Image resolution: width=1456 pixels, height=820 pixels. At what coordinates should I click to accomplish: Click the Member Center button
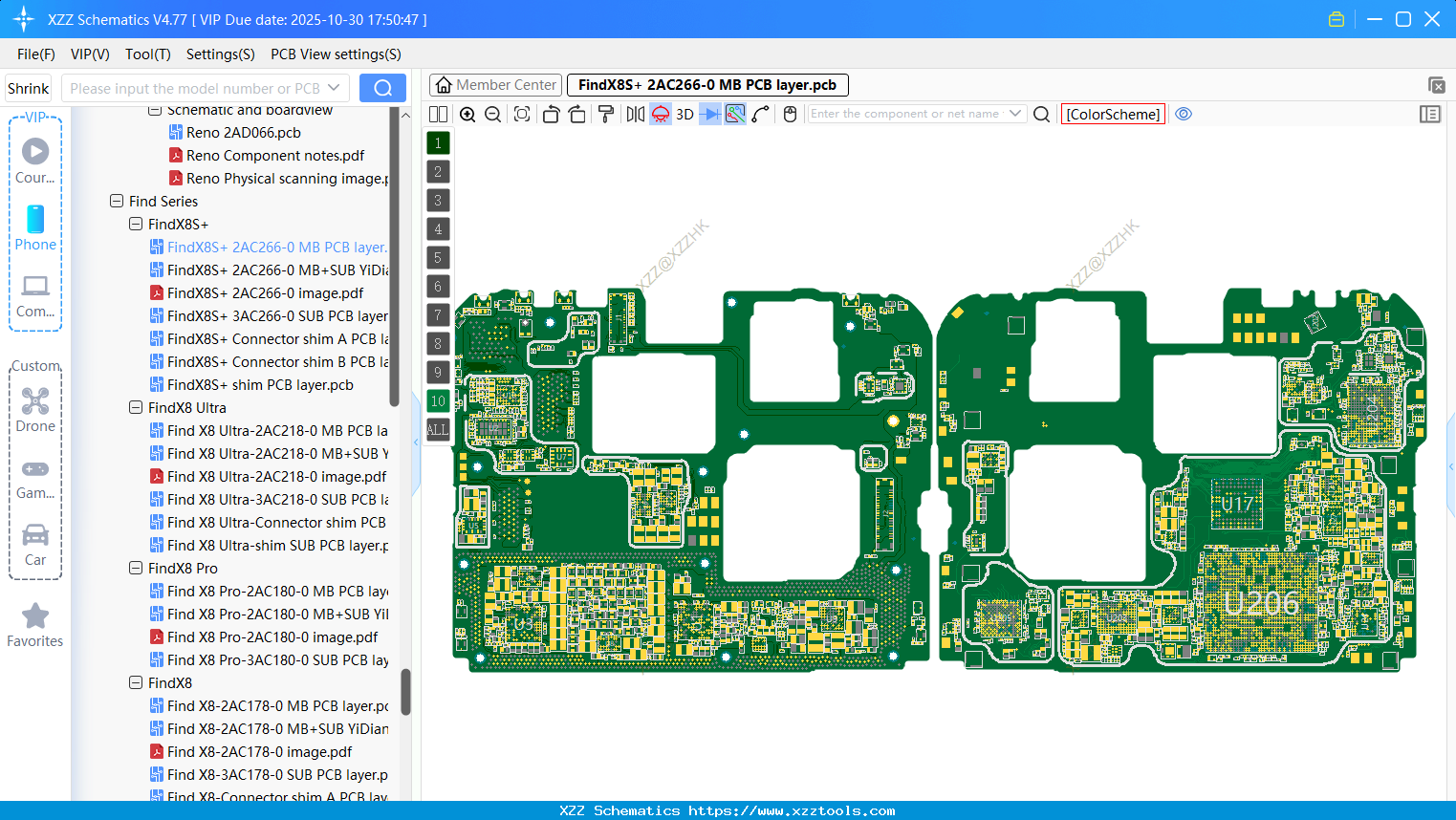tap(495, 84)
